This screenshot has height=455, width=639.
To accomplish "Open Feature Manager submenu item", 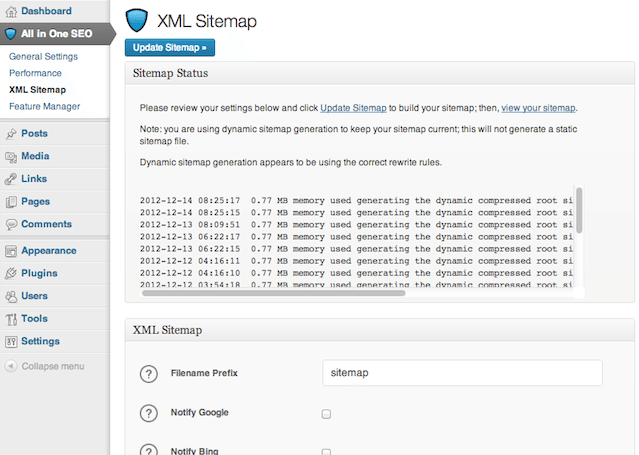I will (x=44, y=106).
